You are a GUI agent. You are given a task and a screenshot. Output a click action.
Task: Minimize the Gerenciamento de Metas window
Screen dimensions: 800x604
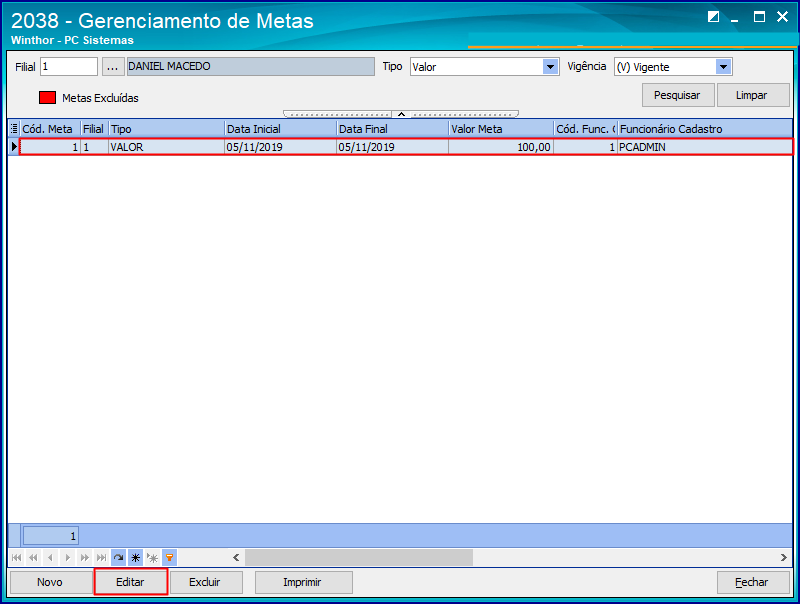(x=735, y=18)
